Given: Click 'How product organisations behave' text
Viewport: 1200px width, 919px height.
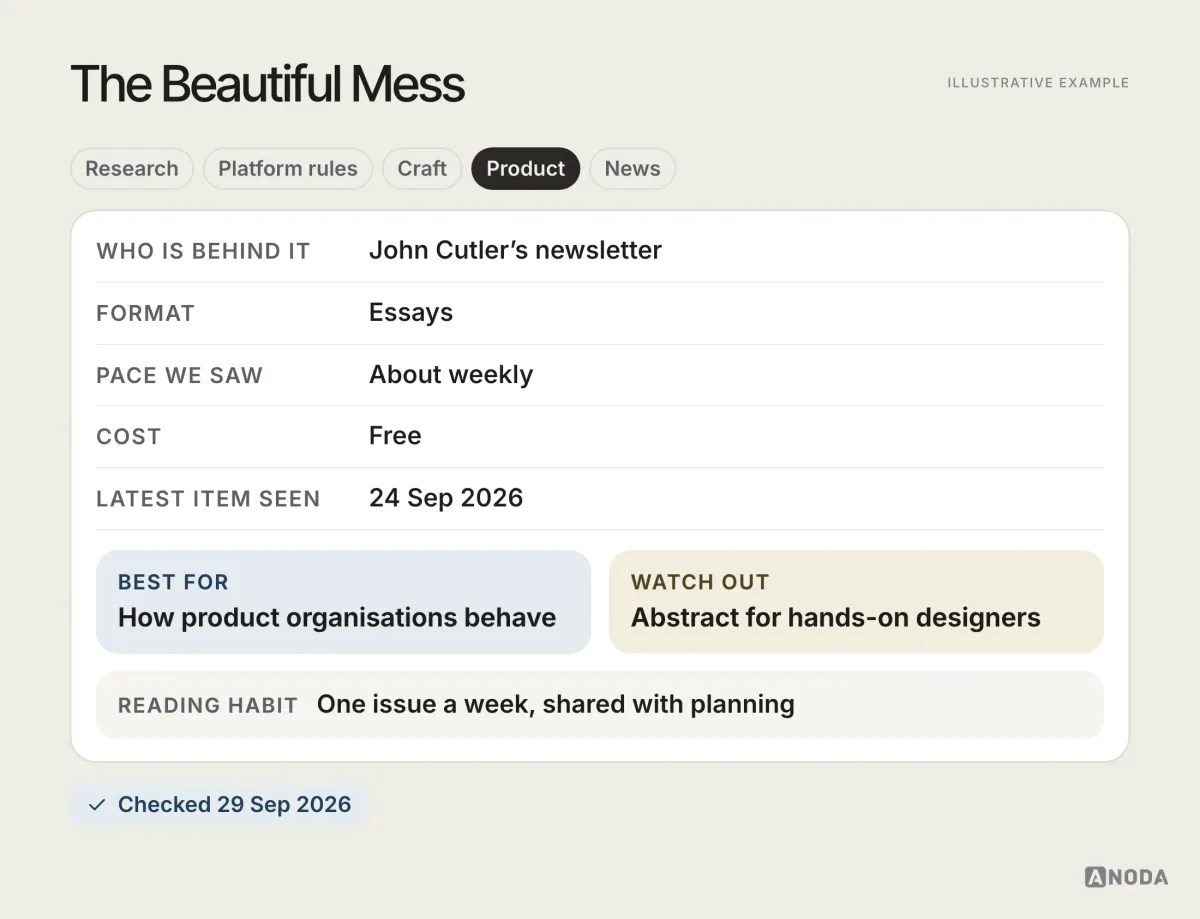Looking at the screenshot, I should (x=337, y=618).
